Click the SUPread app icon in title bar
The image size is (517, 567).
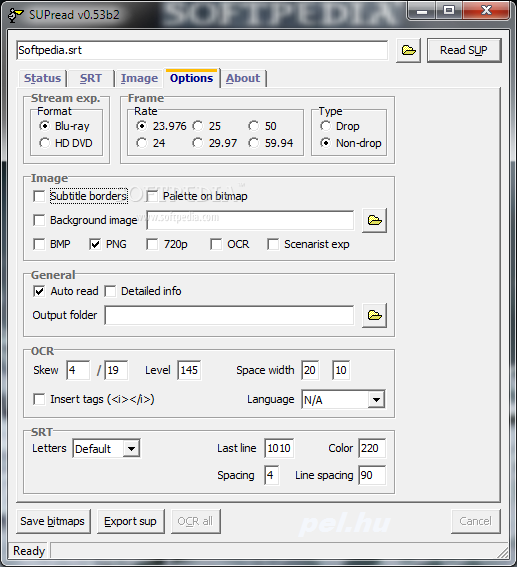(x=15, y=15)
